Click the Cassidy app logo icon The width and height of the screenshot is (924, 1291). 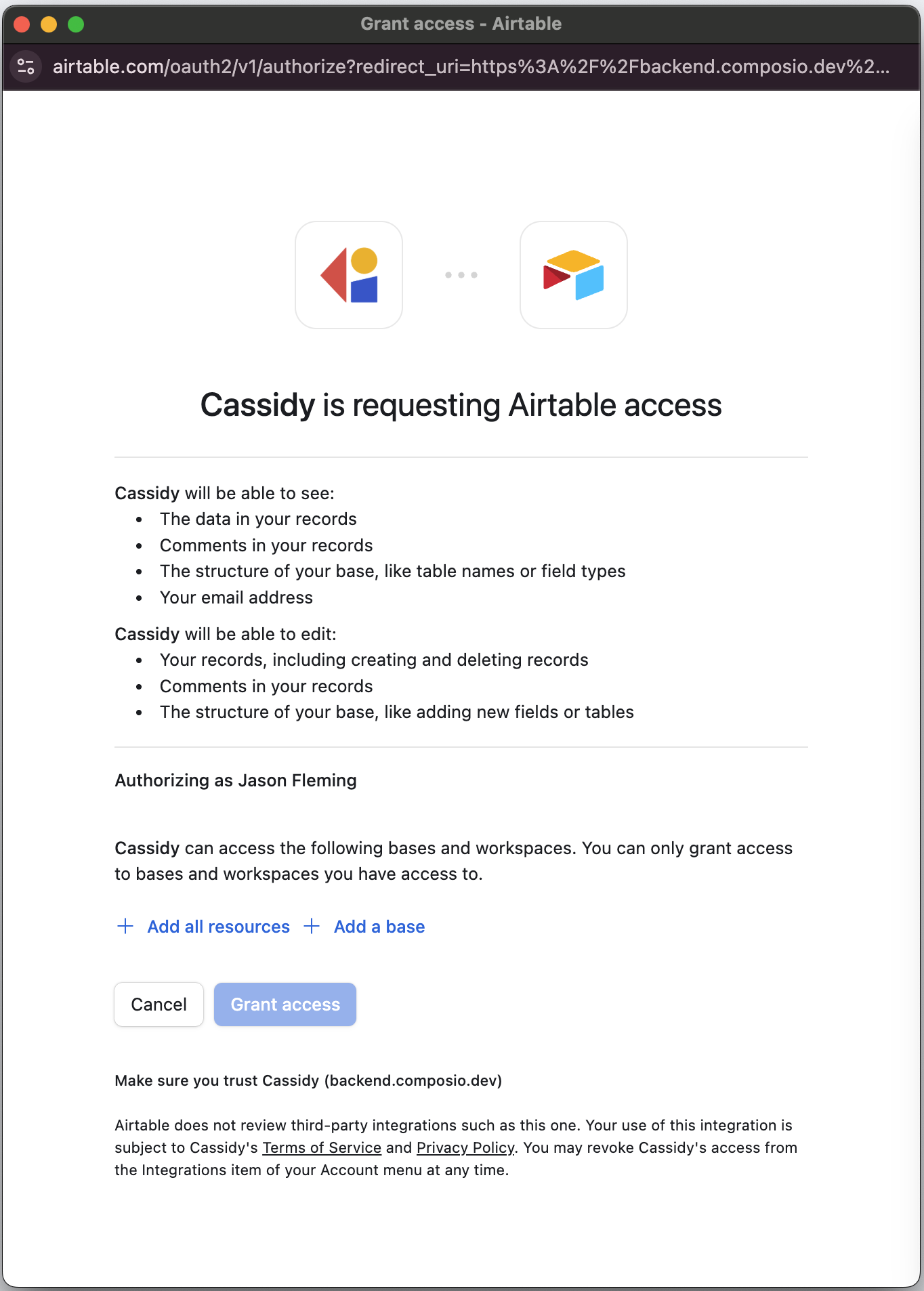click(x=348, y=275)
